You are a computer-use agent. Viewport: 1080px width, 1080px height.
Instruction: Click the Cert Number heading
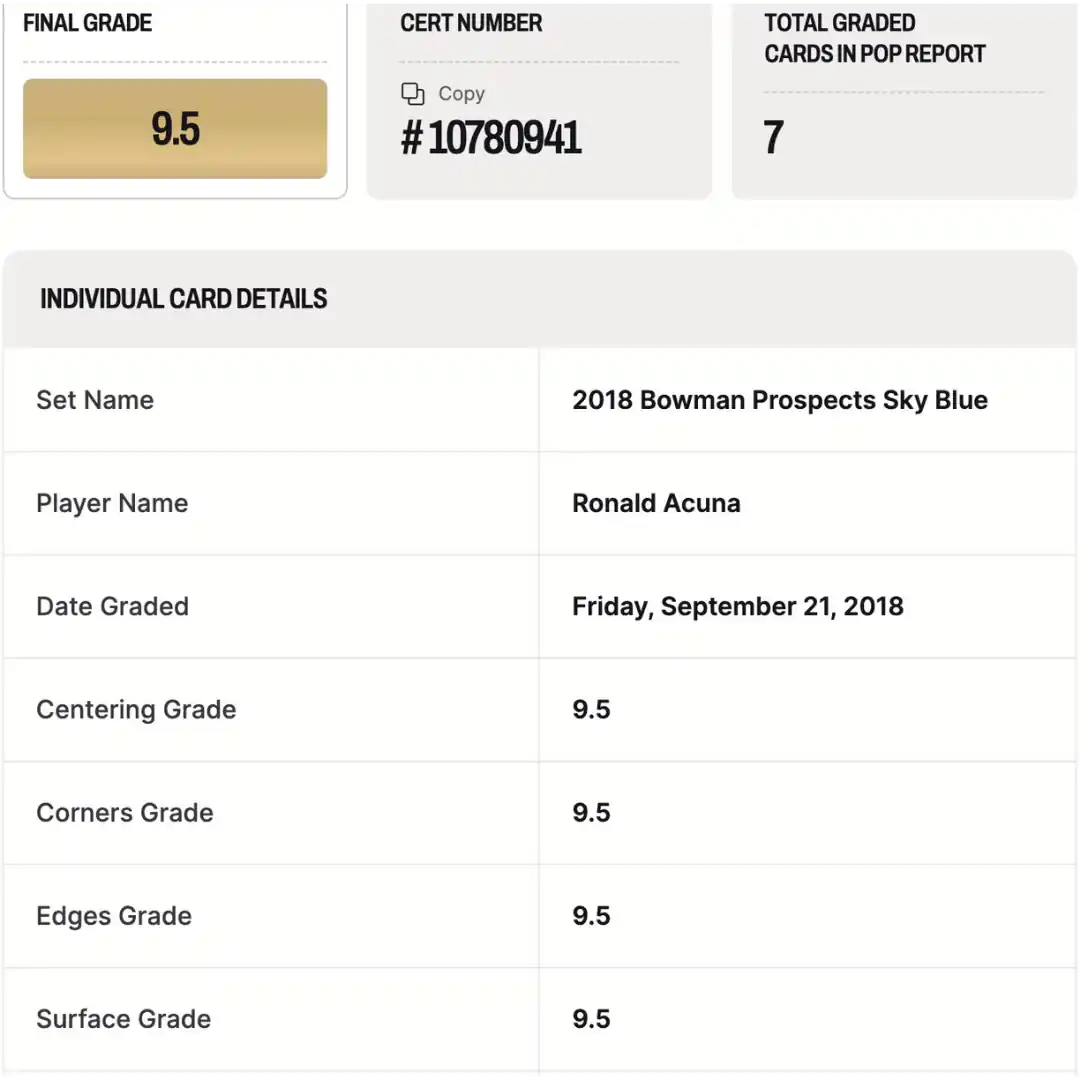[471, 23]
